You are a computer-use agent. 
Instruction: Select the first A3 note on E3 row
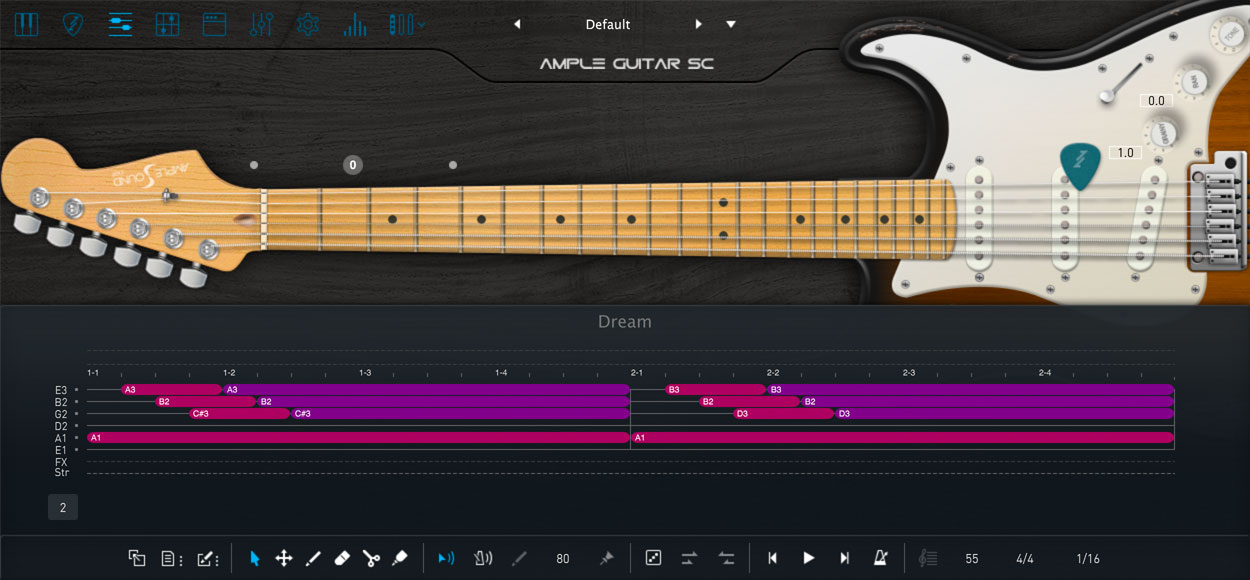[x=171, y=390]
